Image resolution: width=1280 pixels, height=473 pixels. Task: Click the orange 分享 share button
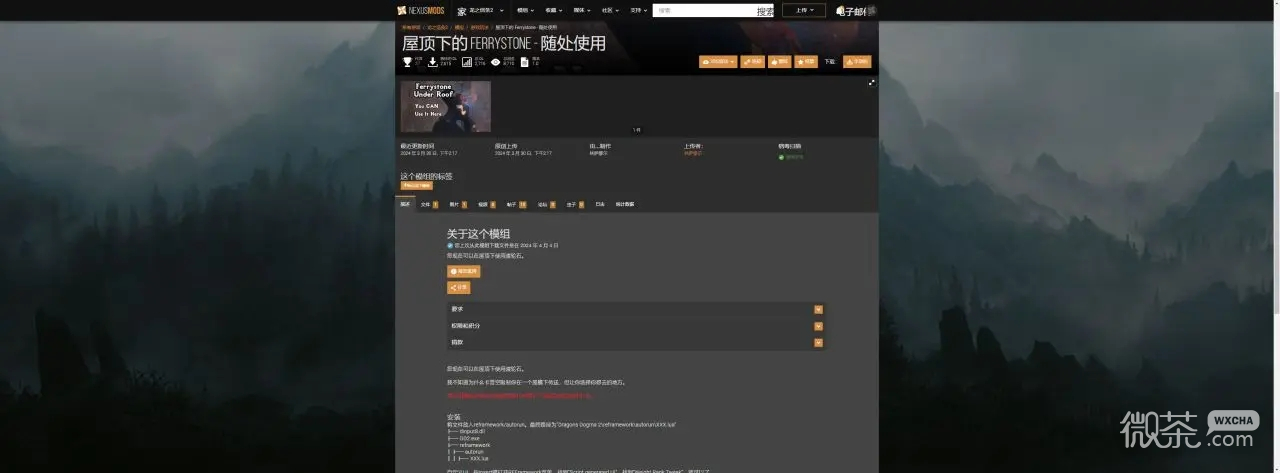pyautogui.click(x=458, y=287)
